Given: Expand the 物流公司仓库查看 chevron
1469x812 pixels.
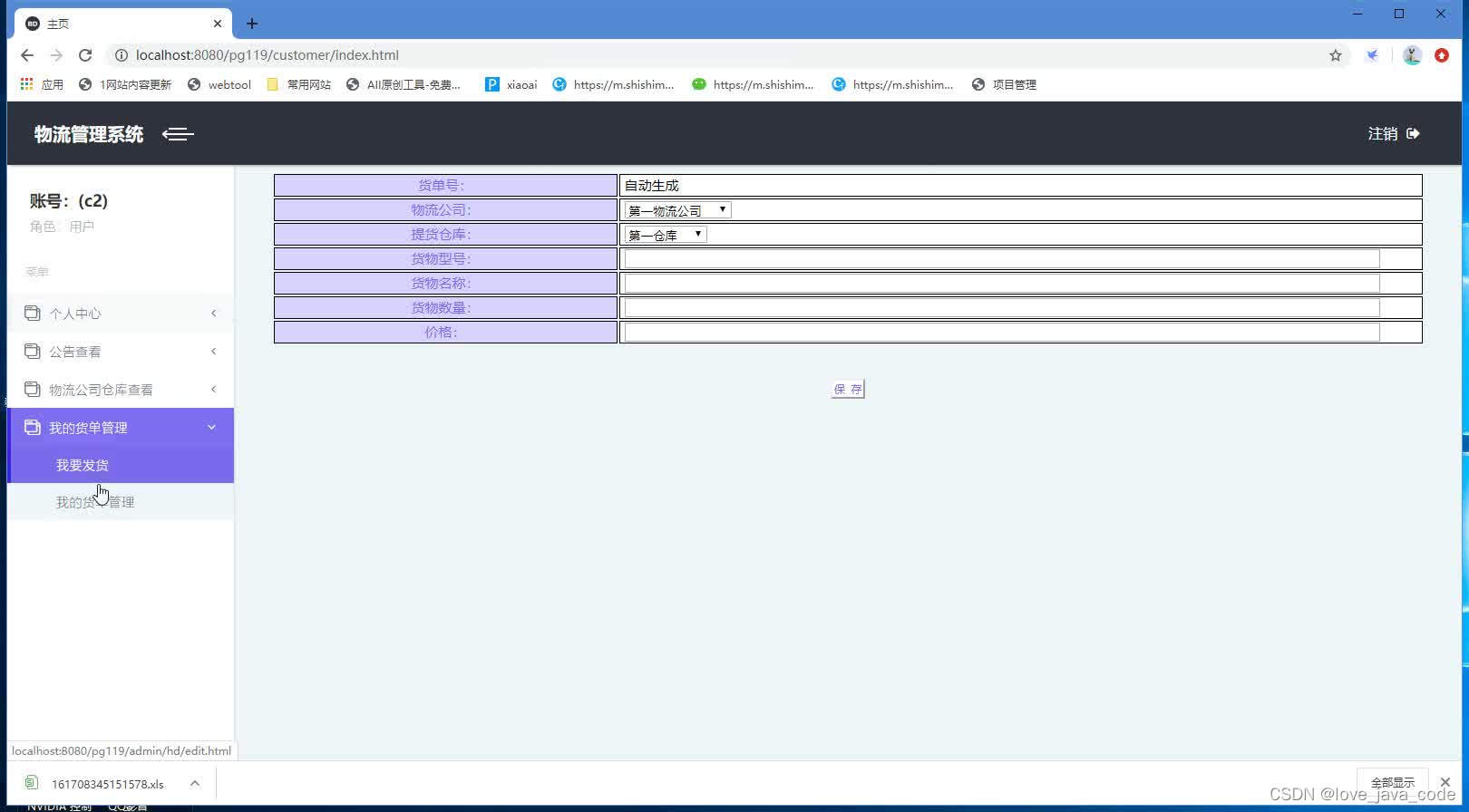Looking at the screenshot, I should (213, 389).
